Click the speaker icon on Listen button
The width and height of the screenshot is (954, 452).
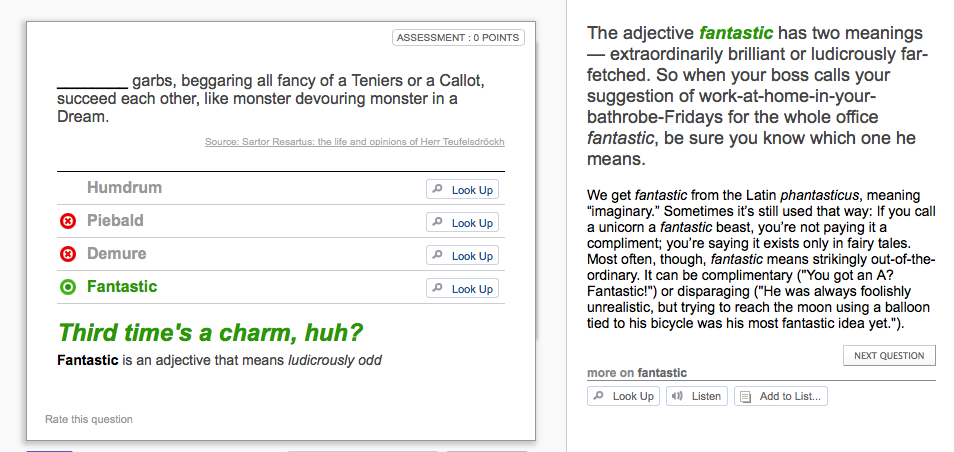[x=677, y=396]
